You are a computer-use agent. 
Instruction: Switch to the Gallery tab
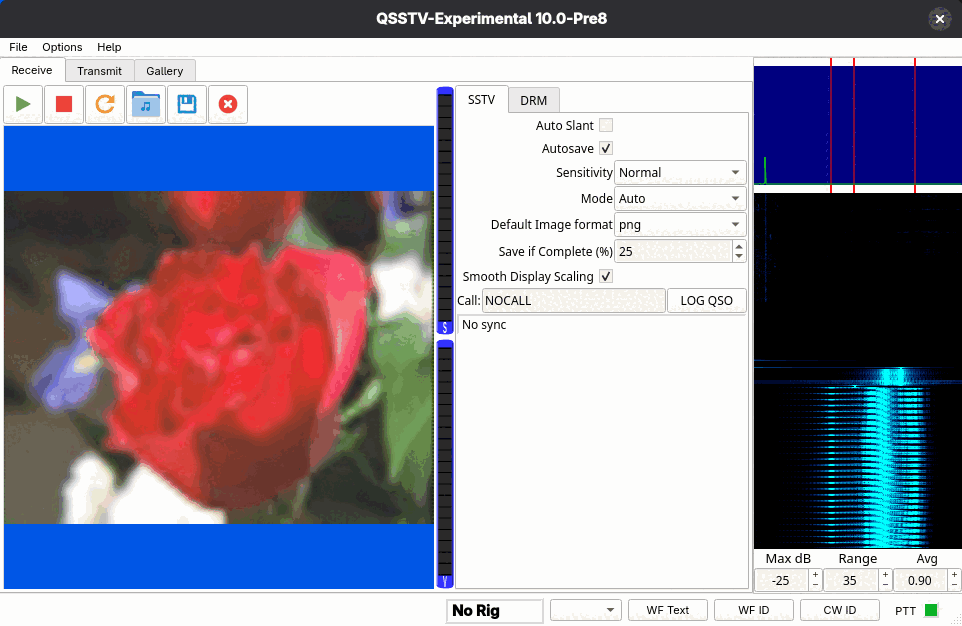(164, 71)
